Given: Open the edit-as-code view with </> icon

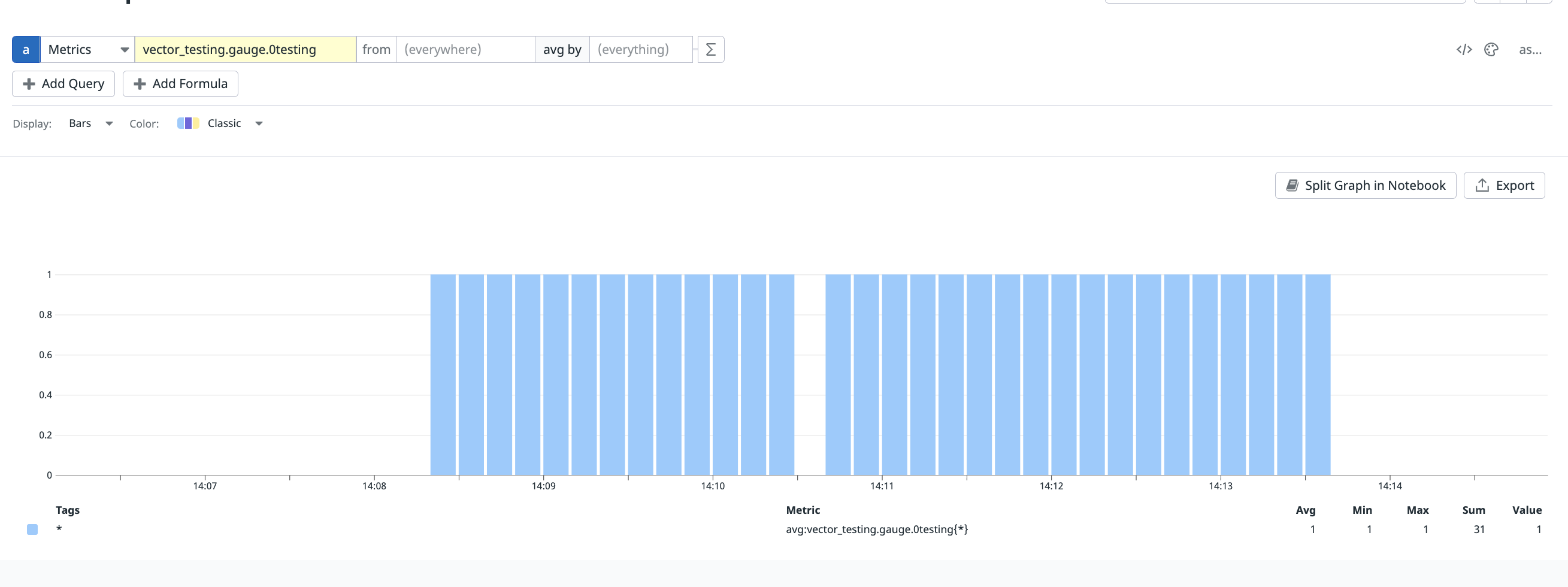Looking at the screenshot, I should click(x=1464, y=49).
